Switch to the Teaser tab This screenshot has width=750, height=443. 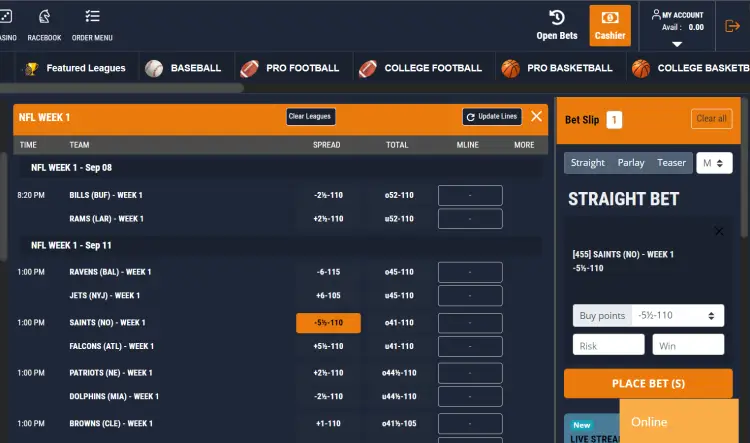(671, 163)
